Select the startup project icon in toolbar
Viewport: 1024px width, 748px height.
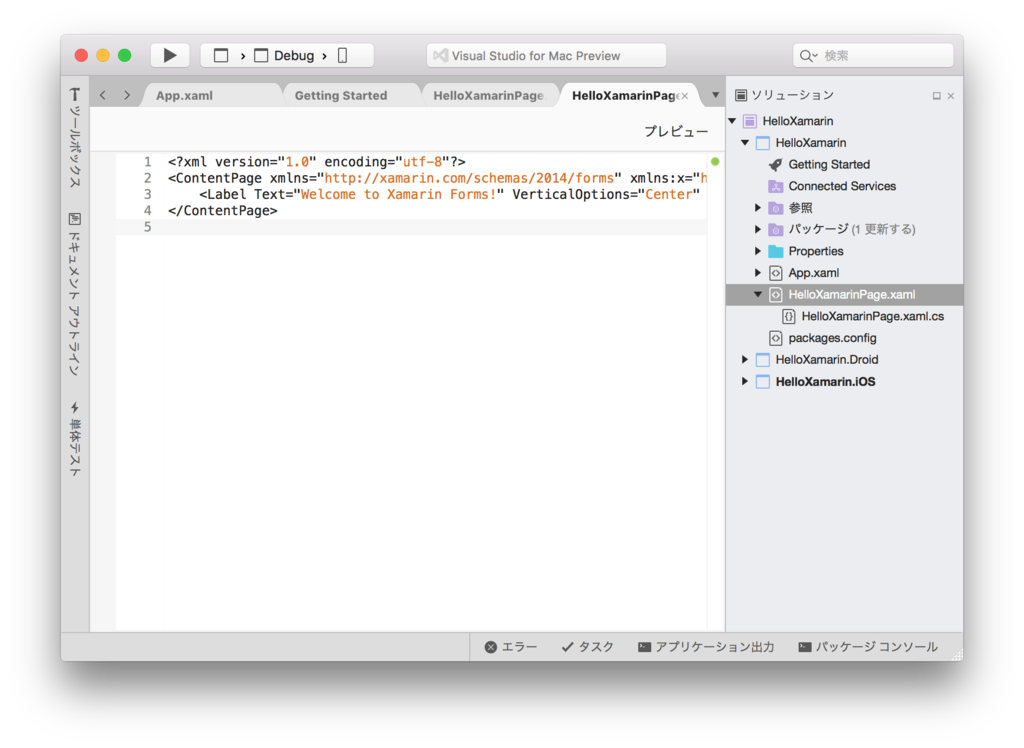point(221,56)
